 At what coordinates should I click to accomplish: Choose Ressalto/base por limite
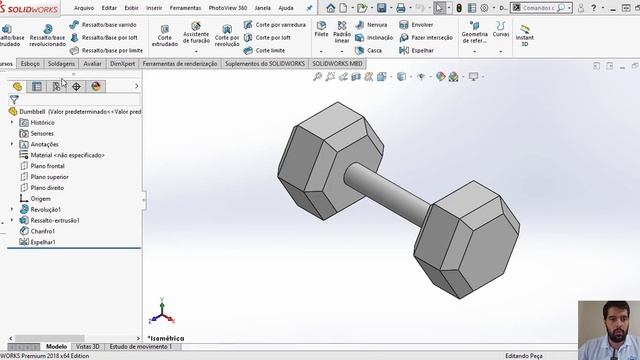pos(106,51)
